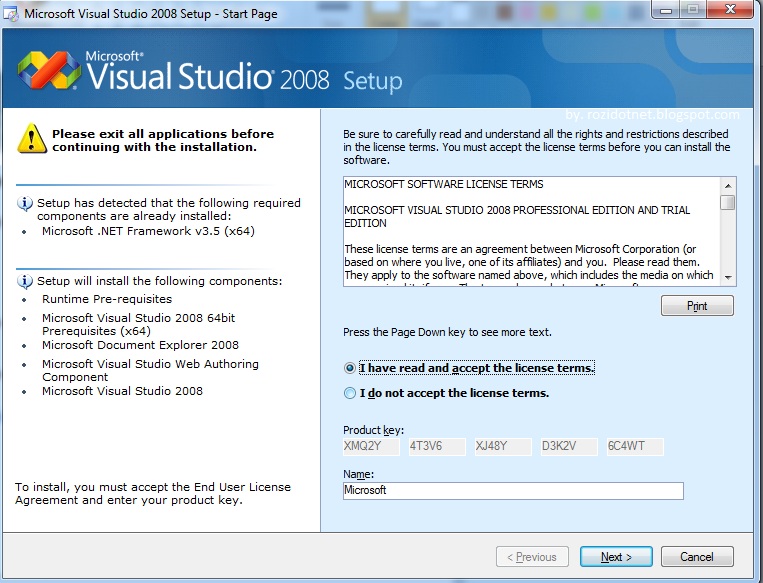The width and height of the screenshot is (763, 583).
Task: Click info icon beside Setup will install
Action: tap(25, 281)
